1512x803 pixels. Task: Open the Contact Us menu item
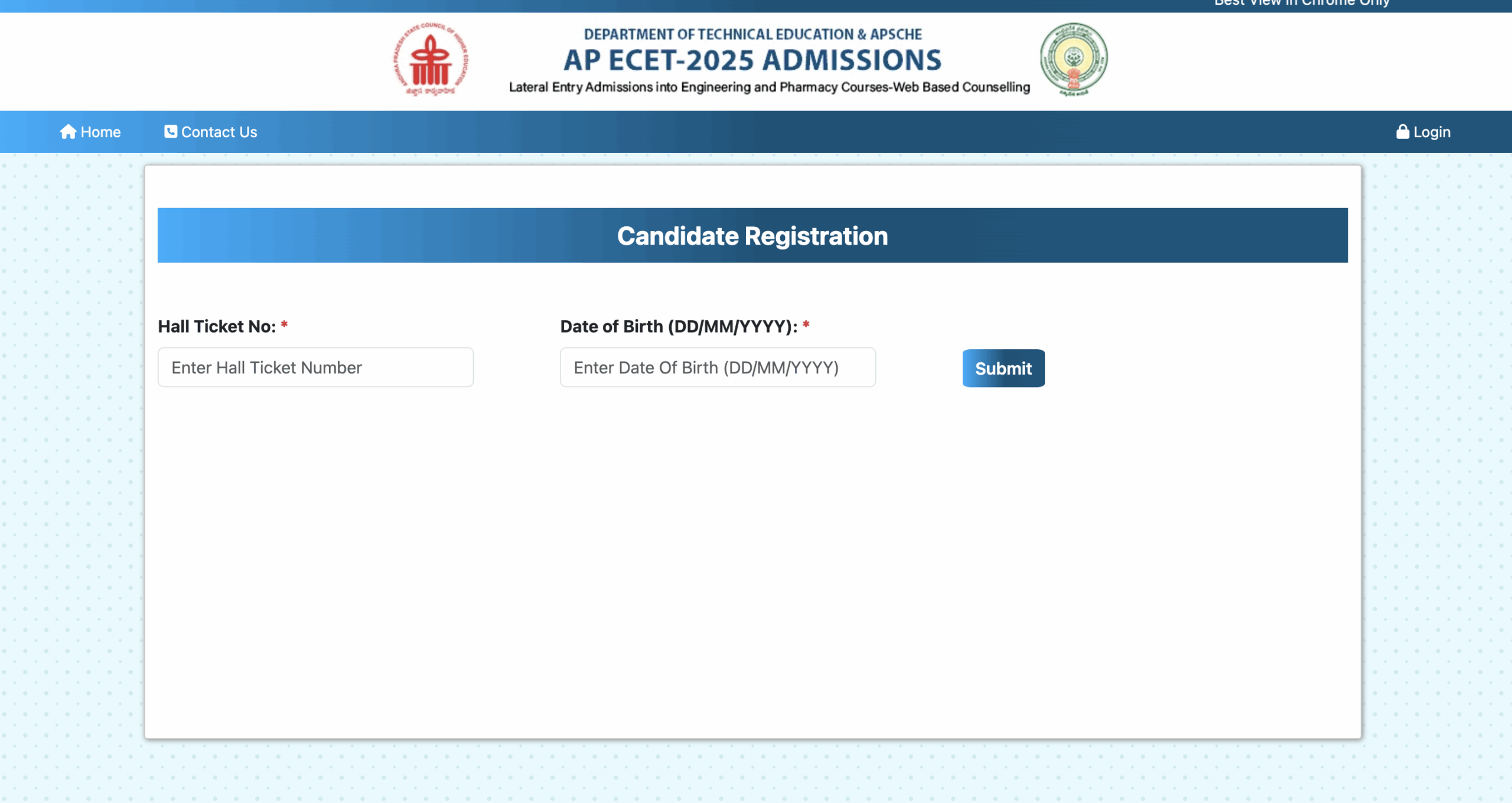pos(219,132)
